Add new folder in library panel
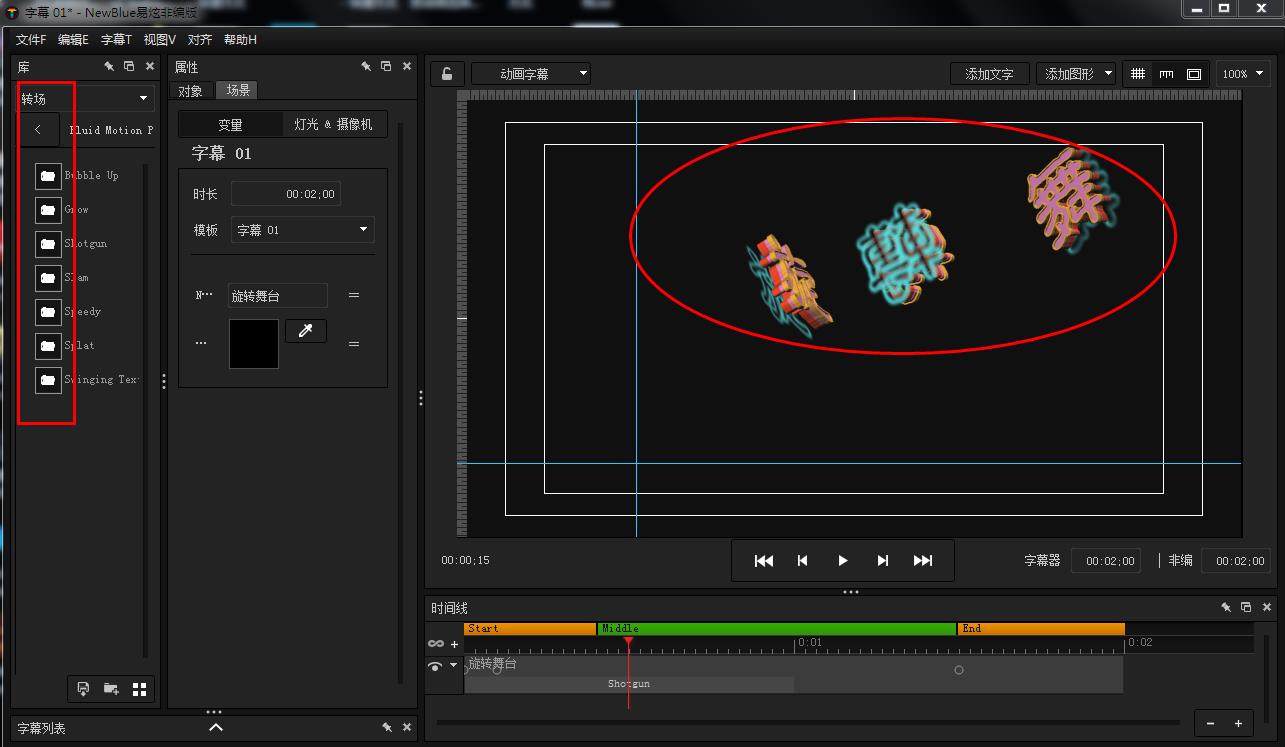The image size is (1285, 747). [111, 689]
